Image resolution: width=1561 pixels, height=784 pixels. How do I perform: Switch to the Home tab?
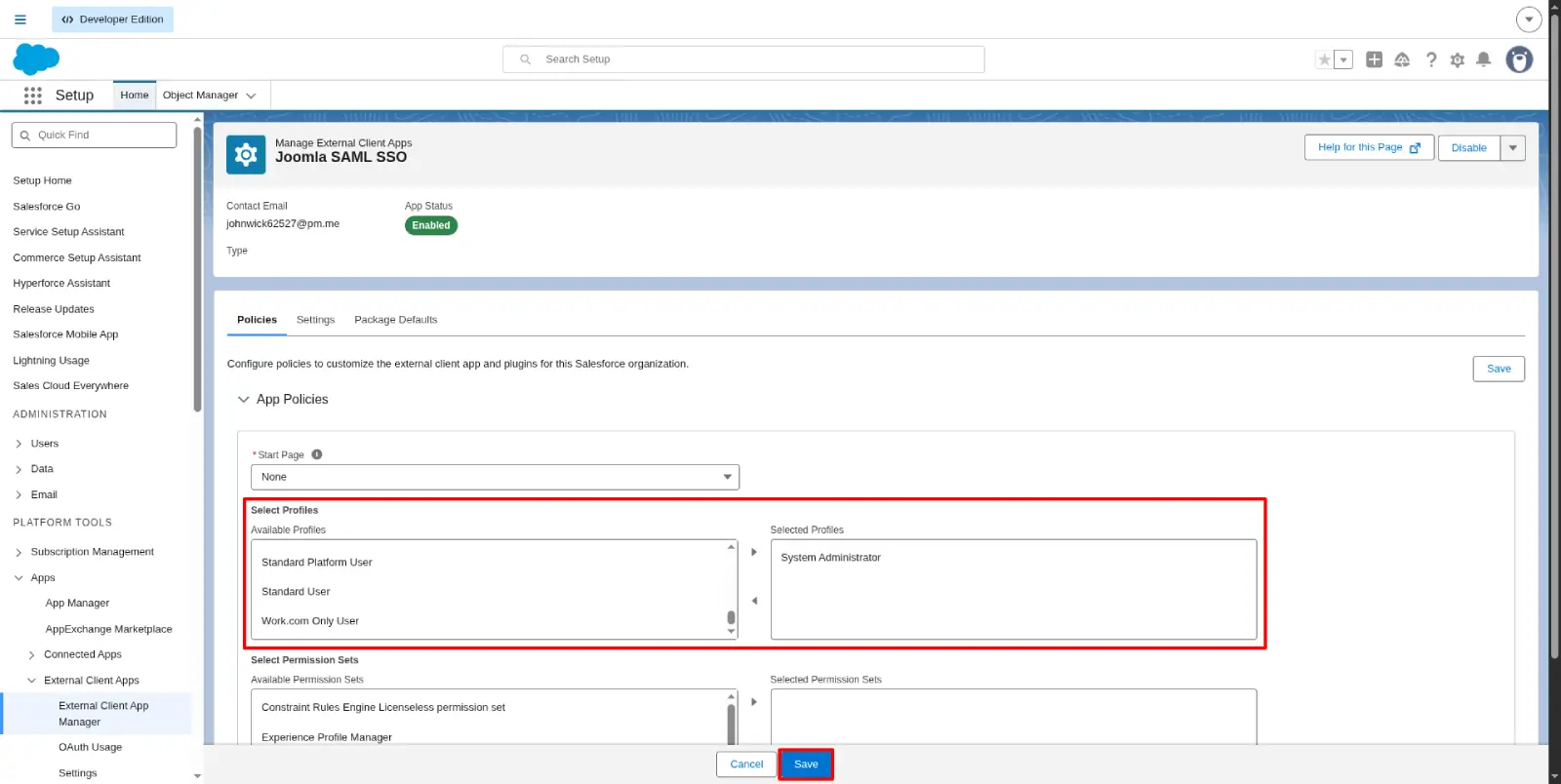tap(135, 96)
